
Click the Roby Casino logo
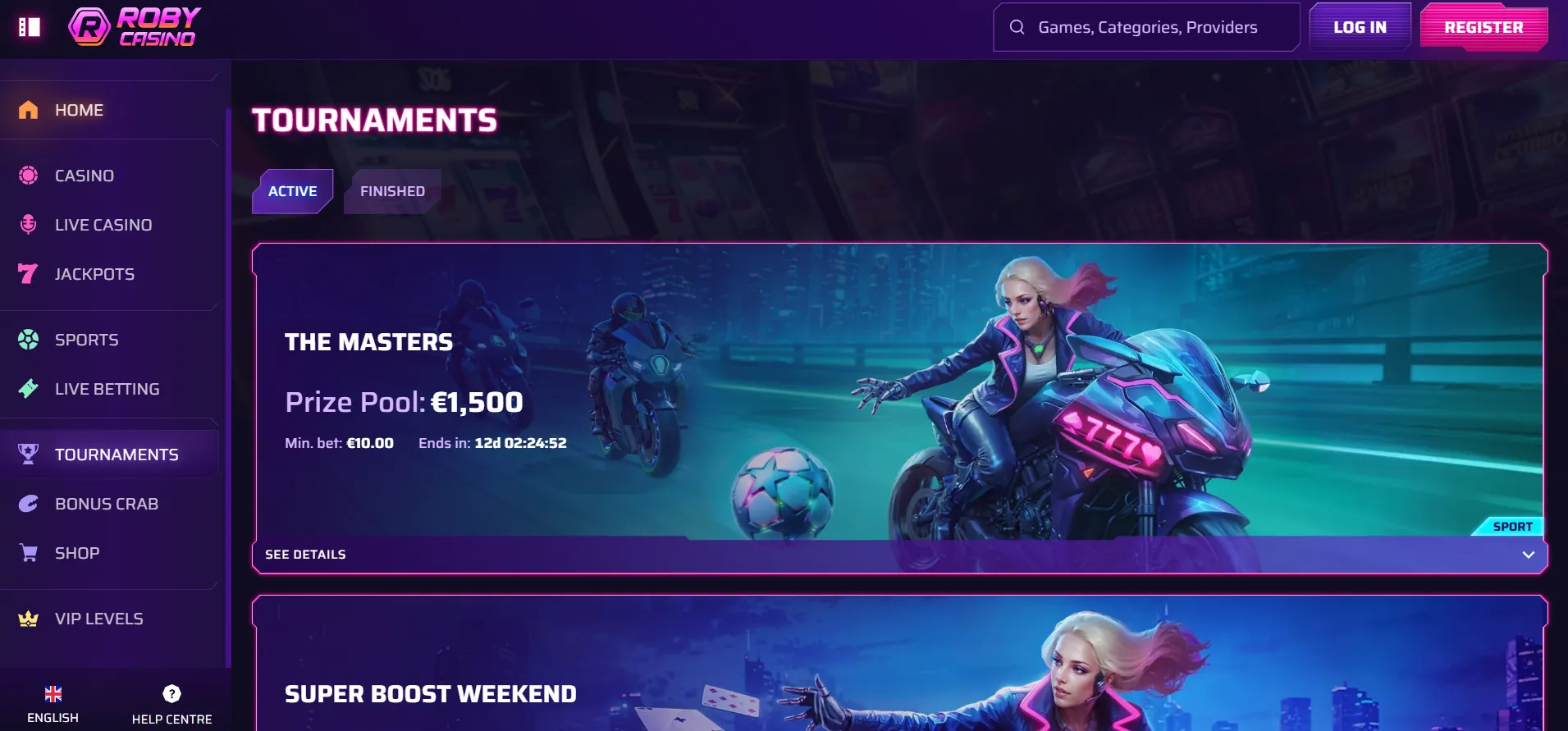(x=135, y=26)
